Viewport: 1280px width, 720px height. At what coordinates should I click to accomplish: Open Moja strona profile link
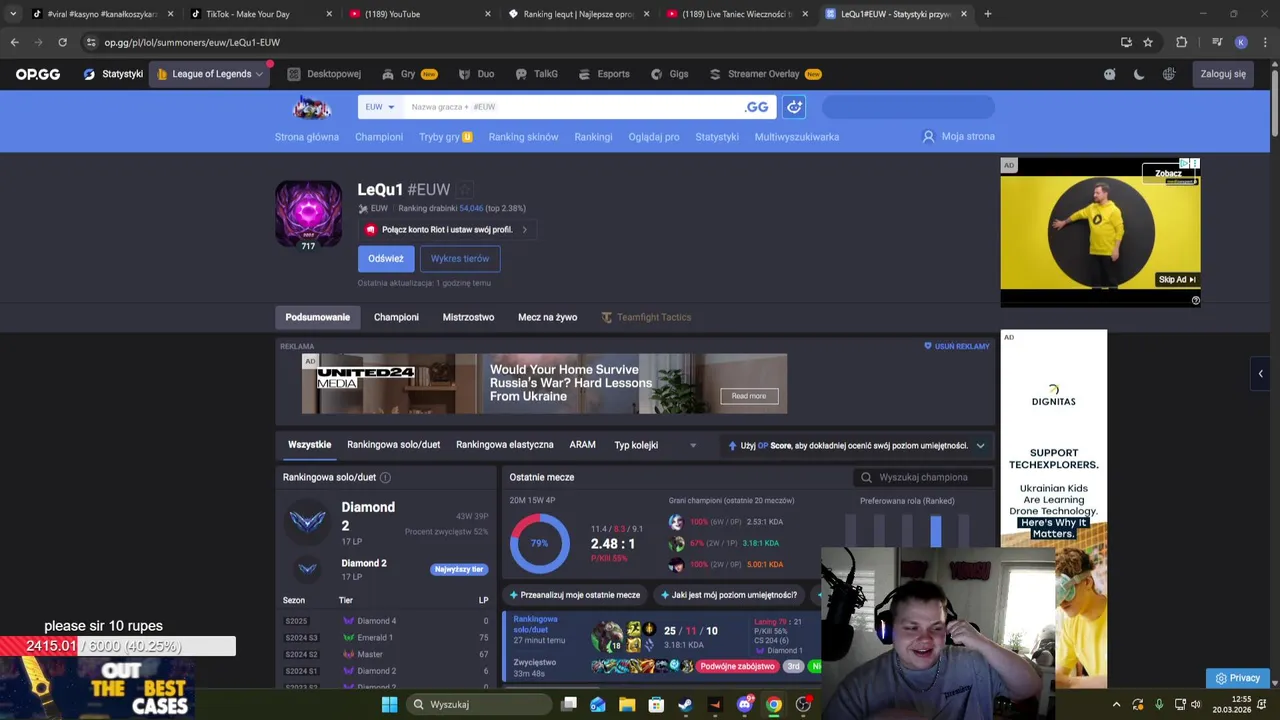[x=958, y=137]
